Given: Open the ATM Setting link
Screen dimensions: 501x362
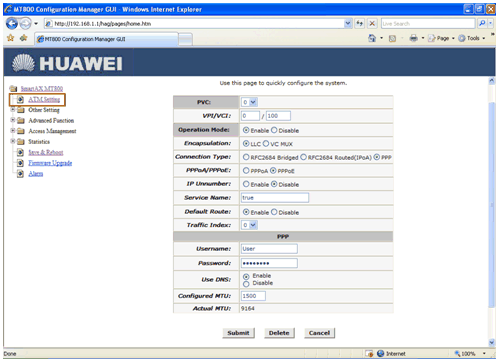Looking at the screenshot, I should point(44,99).
